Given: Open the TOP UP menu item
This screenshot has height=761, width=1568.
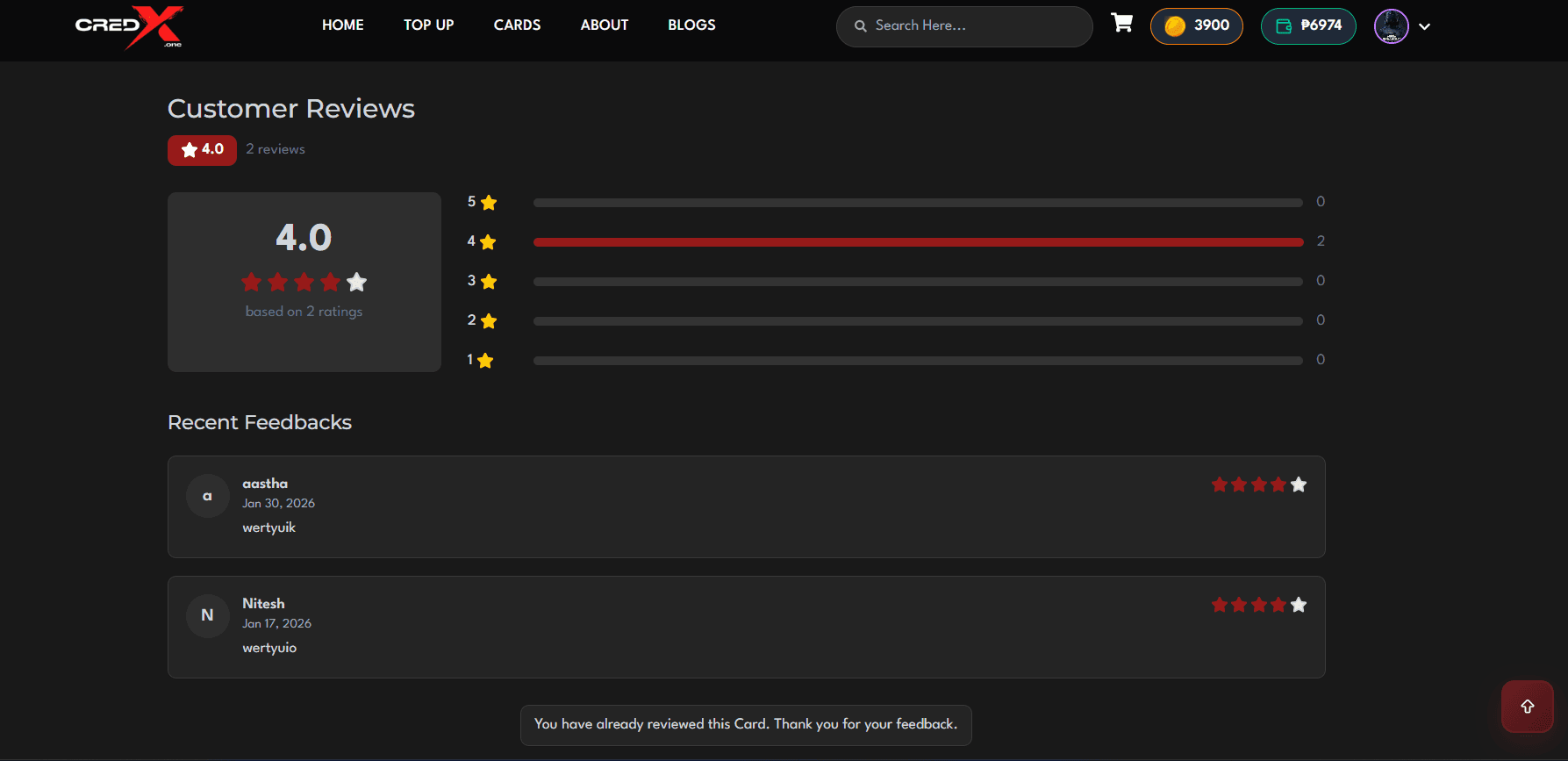Looking at the screenshot, I should tap(428, 25).
